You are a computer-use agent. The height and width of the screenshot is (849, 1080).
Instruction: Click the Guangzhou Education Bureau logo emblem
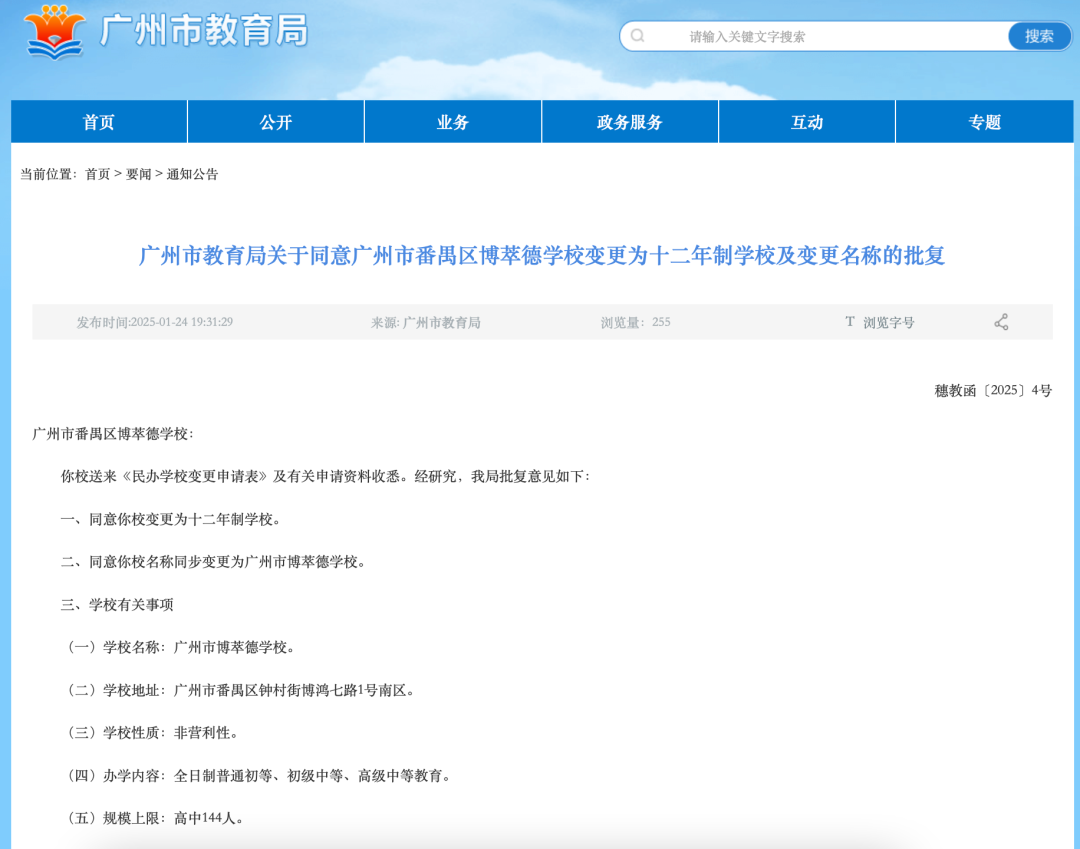point(54,32)
